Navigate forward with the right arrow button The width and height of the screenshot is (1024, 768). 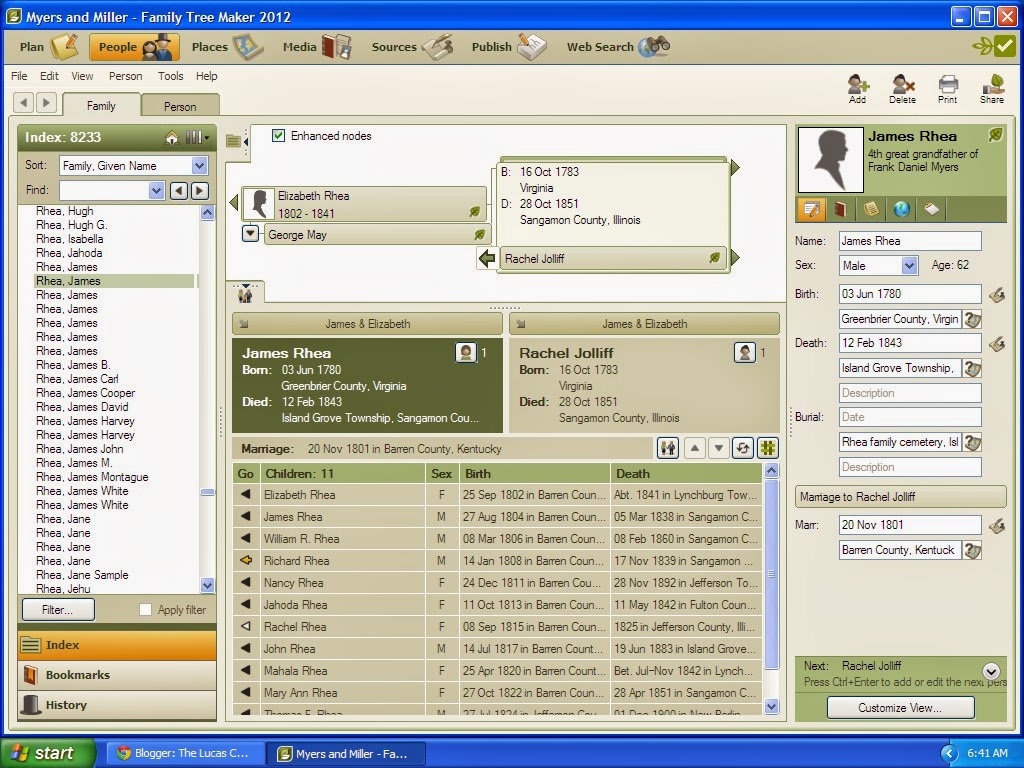[x=46, y=103]
